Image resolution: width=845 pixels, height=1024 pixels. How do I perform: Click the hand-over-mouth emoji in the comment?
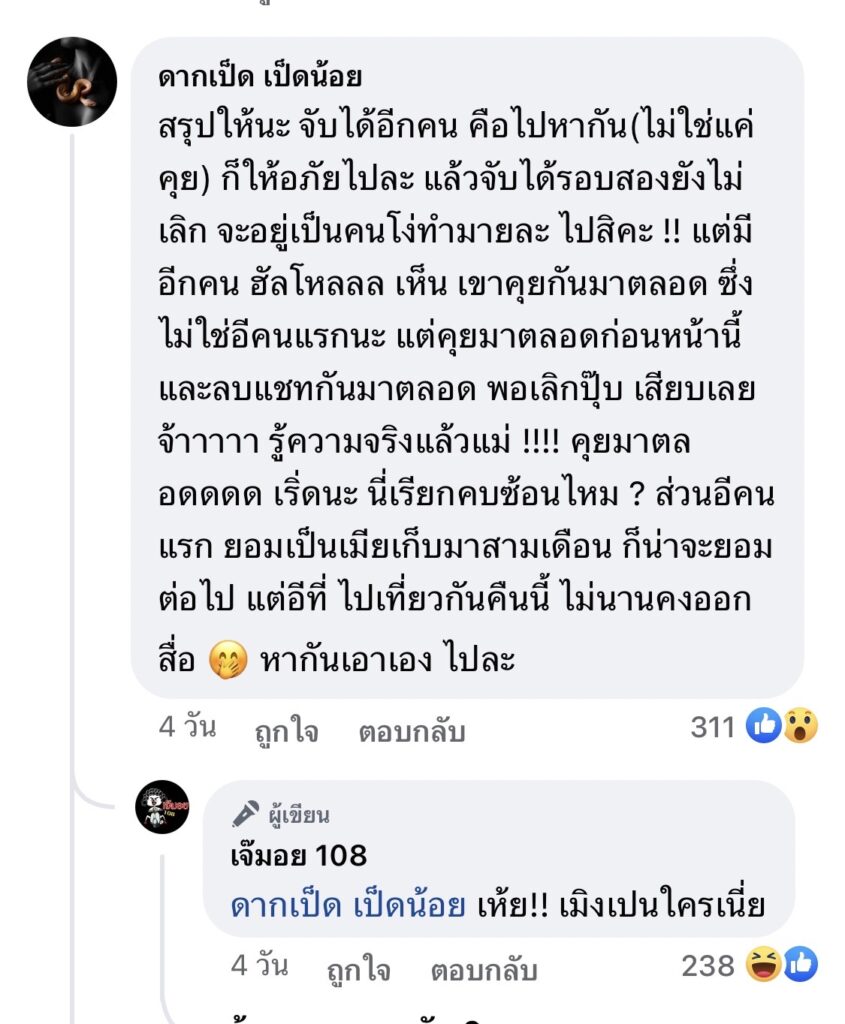pyautogui.click(x=228, y=661)
